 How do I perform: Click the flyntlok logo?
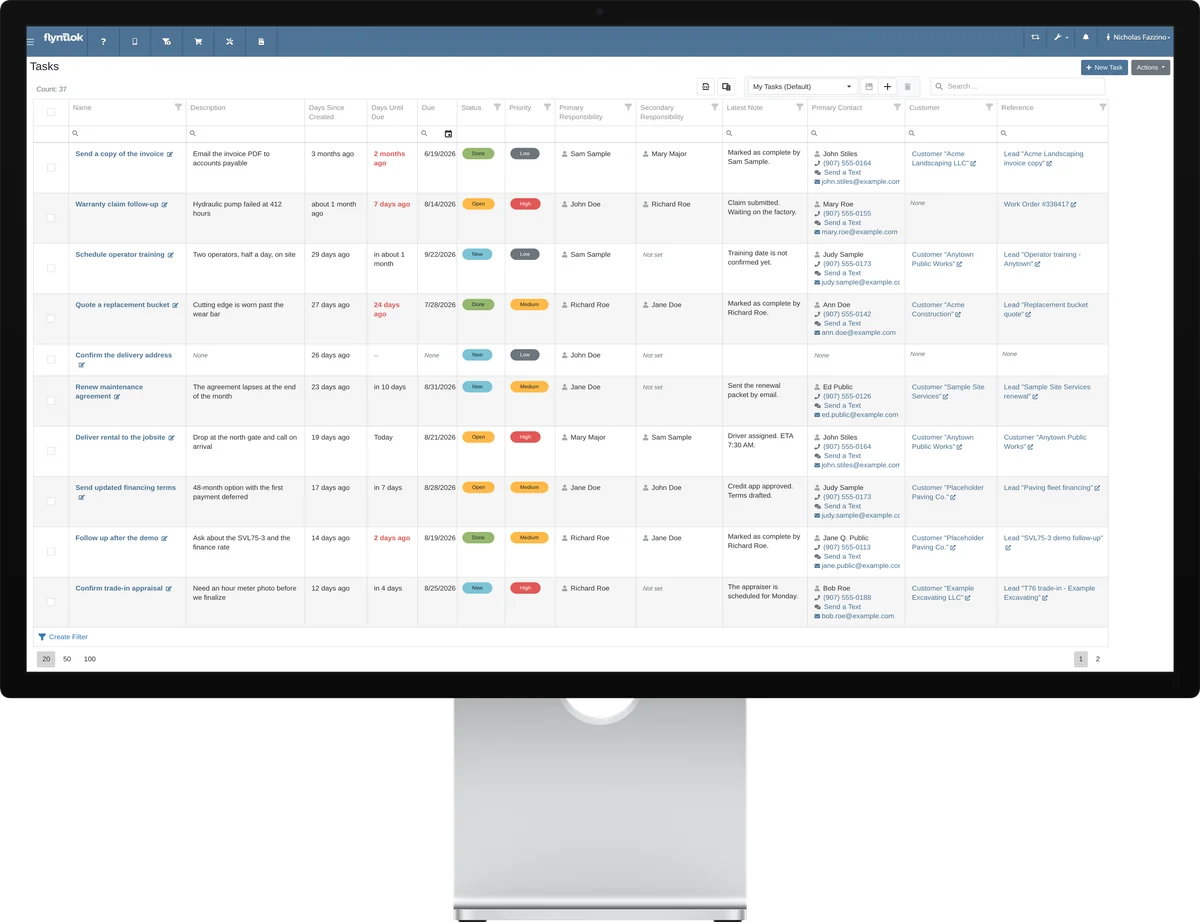[63, 39]
